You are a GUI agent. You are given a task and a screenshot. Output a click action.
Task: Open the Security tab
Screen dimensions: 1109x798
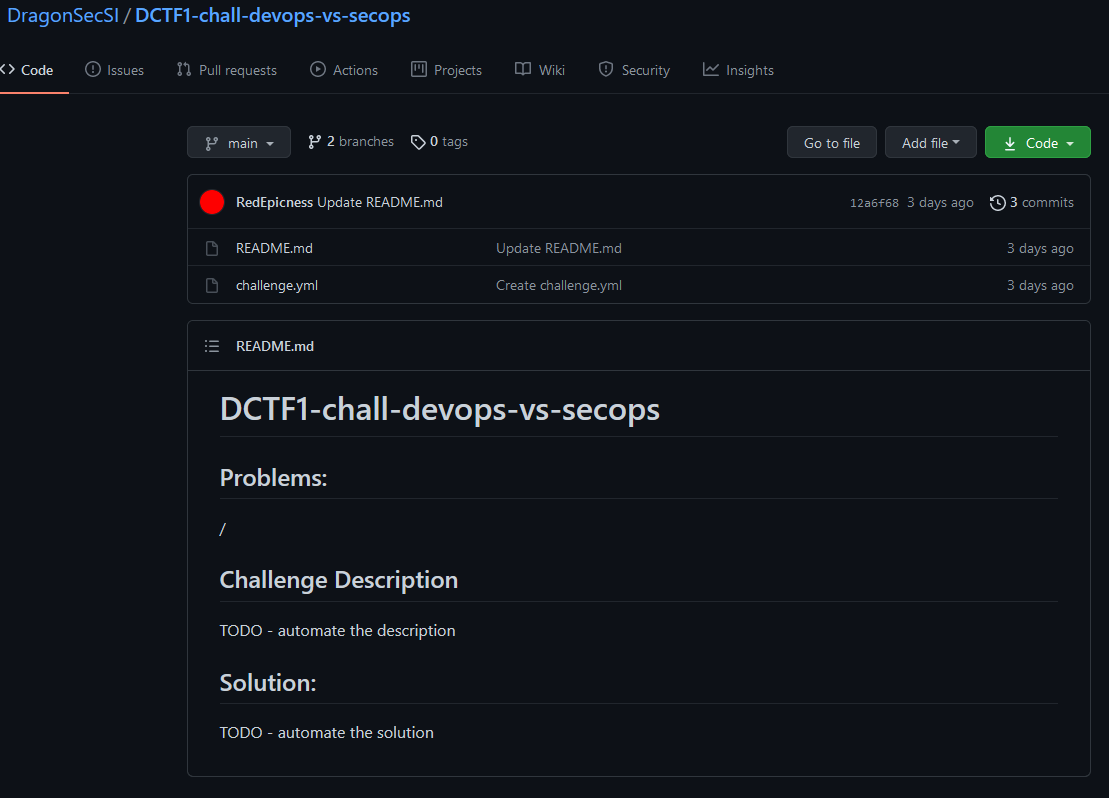634,70
